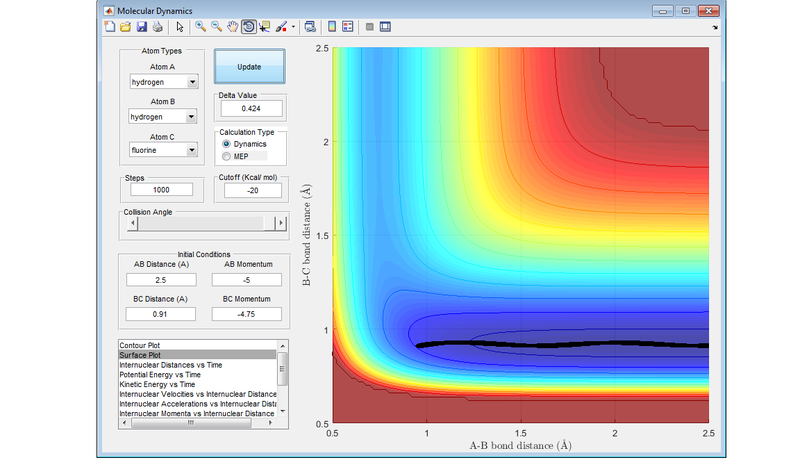Select the MEP calculation type
The height and width of the screenshot is (460, 800).
[x=227, y=156]
